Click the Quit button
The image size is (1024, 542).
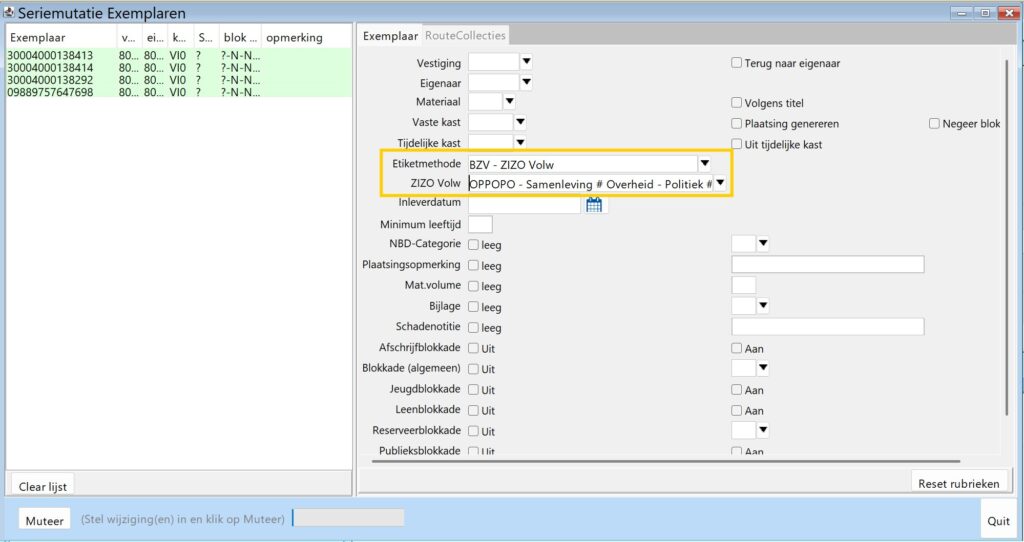997,520
